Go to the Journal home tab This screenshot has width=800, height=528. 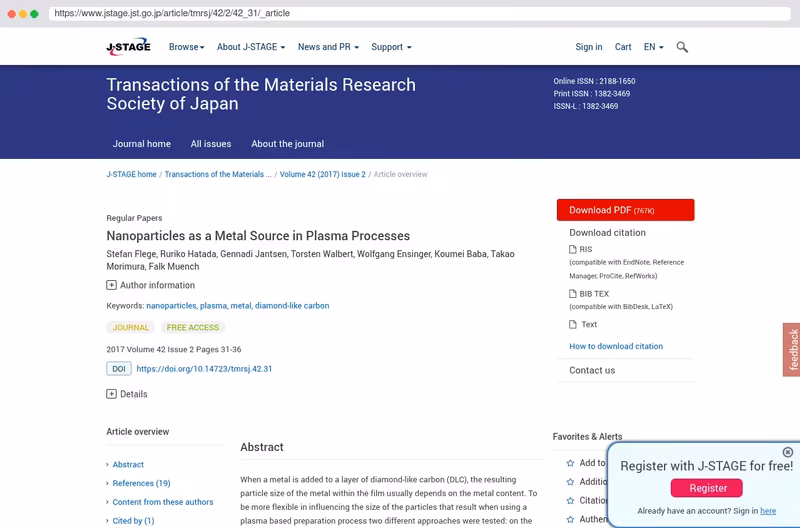(x=142, y=144)
